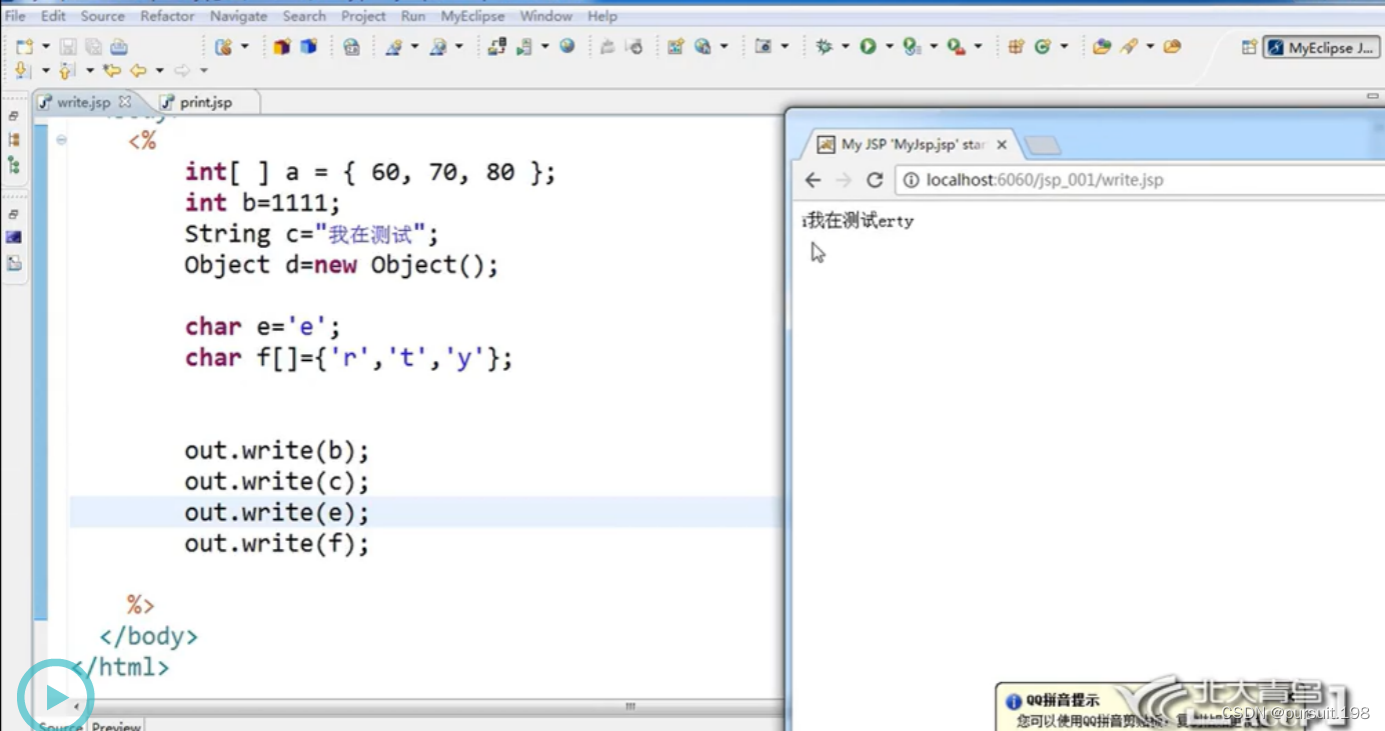Expand the New toolbar button dropdown arrow

44,46
